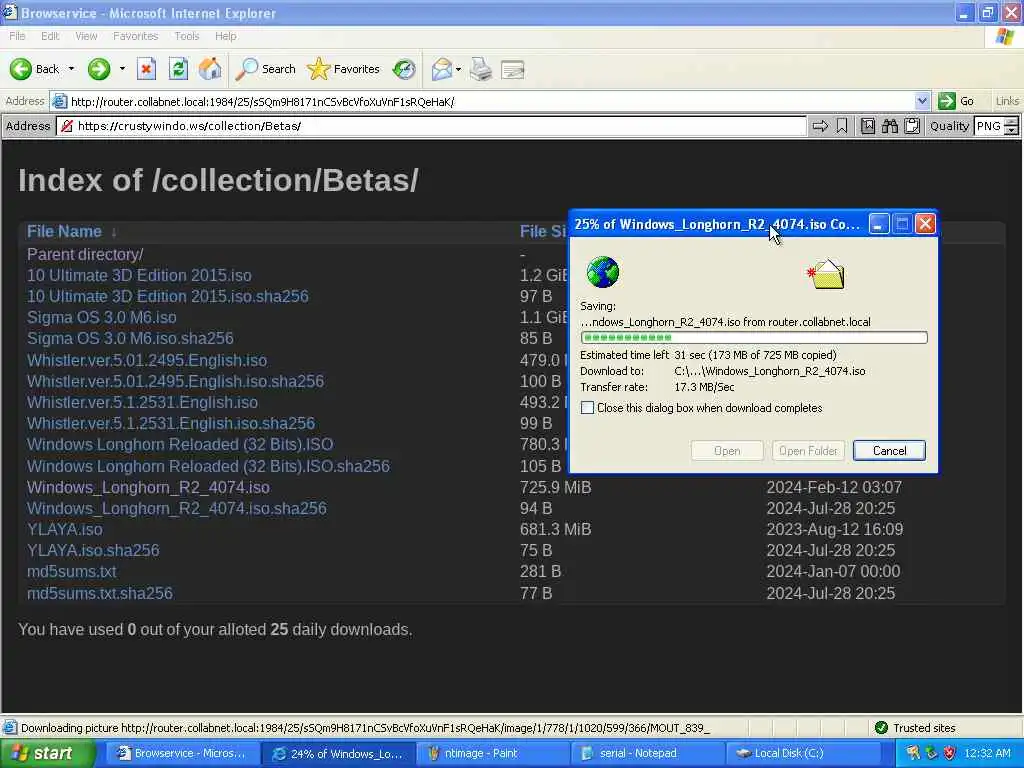Click Links toolbar label

pos(1007,101)
